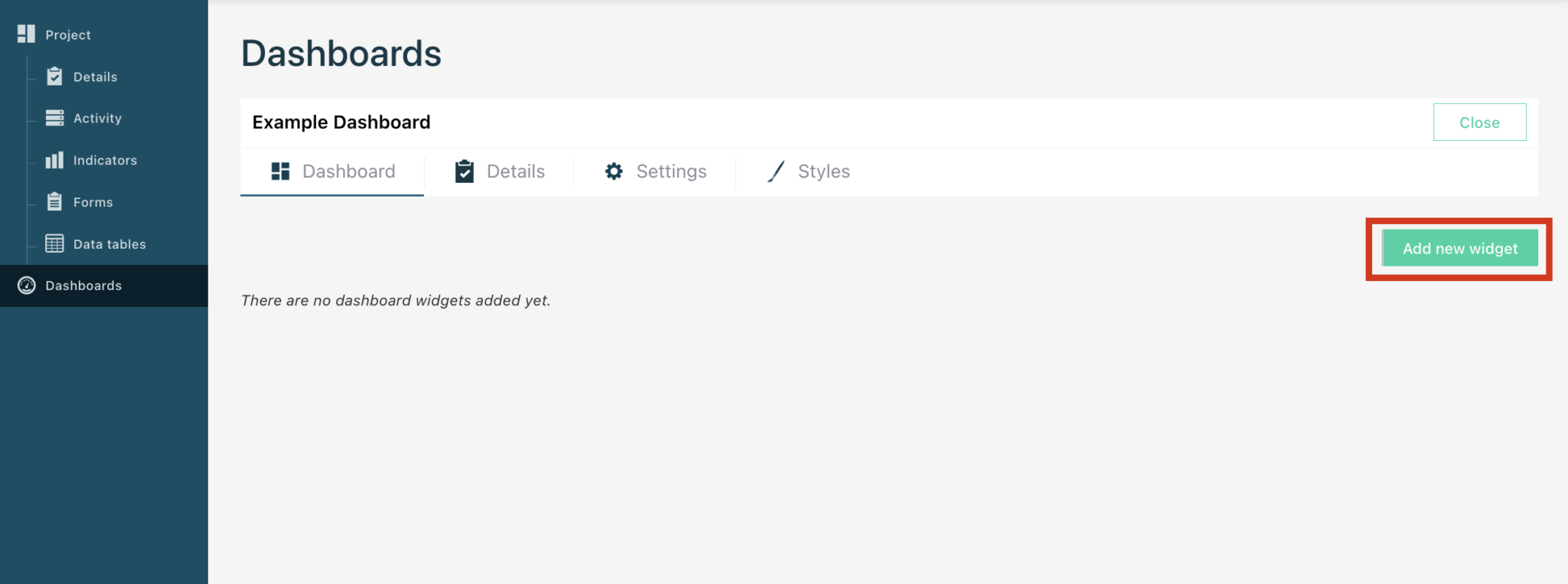Click the Styles brush icon
Image resolution: width=1568 pixels, height=584 pixels.
coord(776,171)
